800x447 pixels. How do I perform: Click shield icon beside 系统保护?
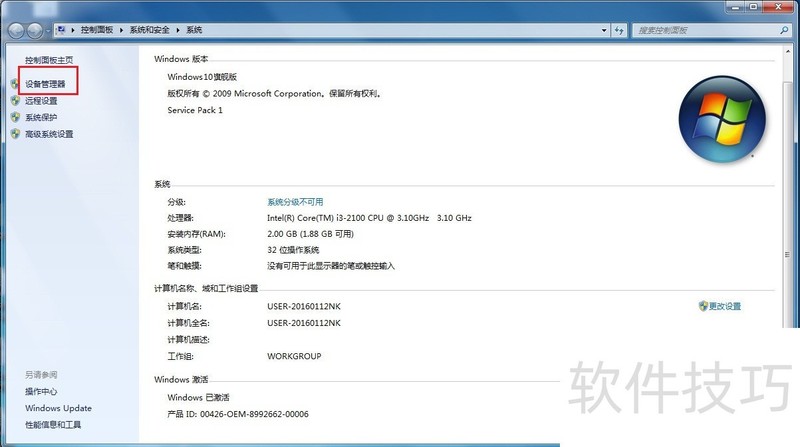pos(15,117)
